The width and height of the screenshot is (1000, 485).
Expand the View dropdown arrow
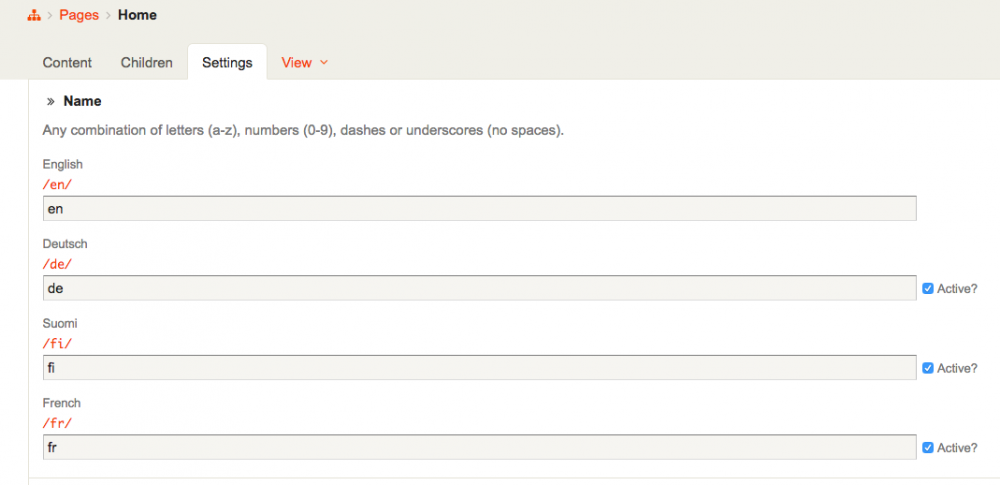point(324,62)
